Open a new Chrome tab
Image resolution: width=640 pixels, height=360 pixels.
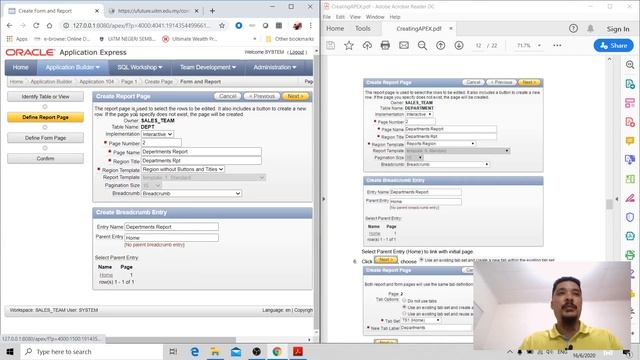click(x=212, y=11)
